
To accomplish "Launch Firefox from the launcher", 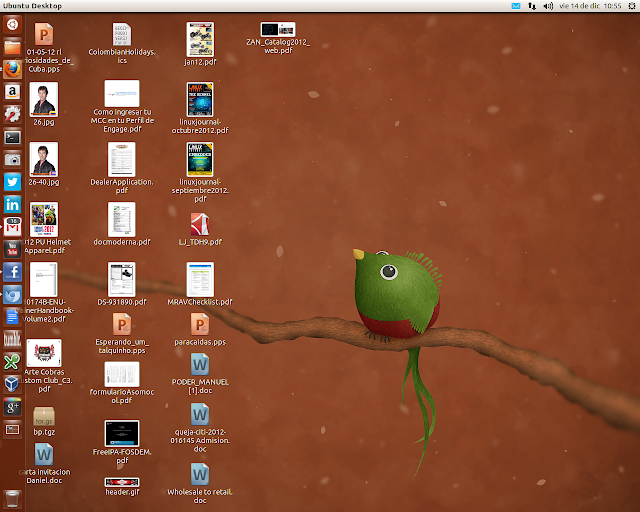I will pos(12,69).
